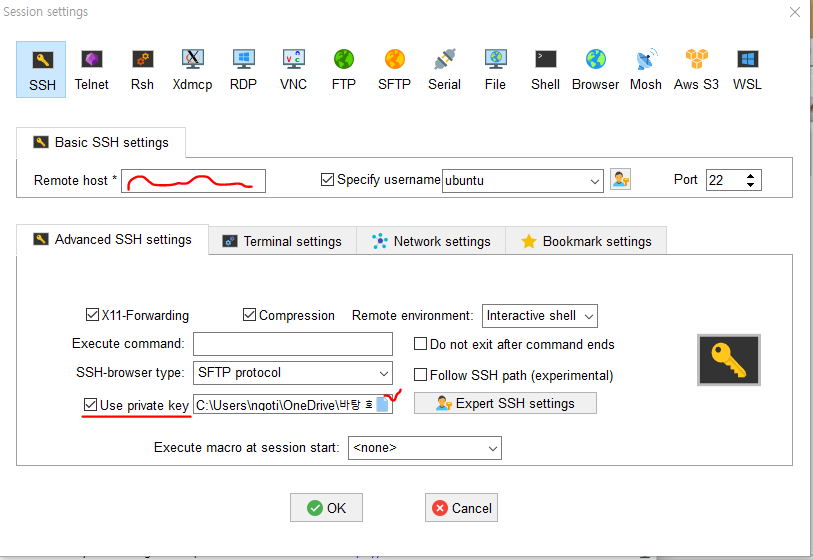Image resolution: width=813 pixels, height=560 pixels.
Task: Select the VNC session icon
Action: coord(293,69)
